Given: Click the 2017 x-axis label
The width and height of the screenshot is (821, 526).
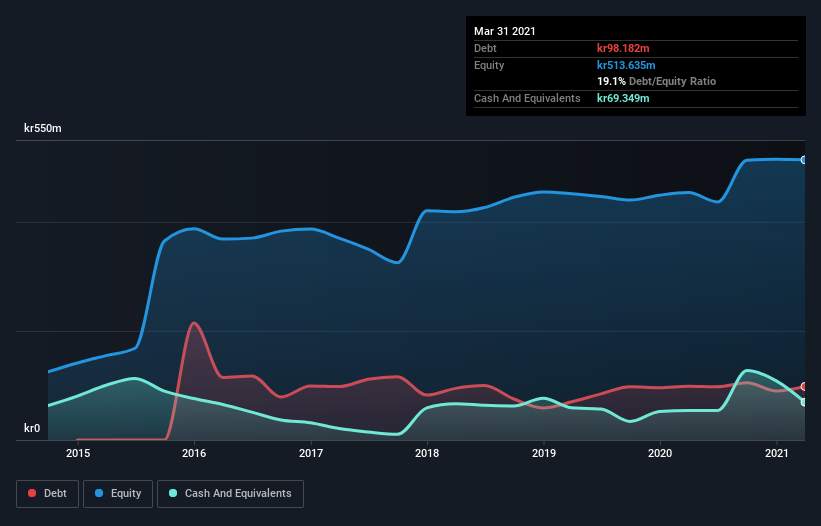Looking at the screenshot, I should 310,453.
